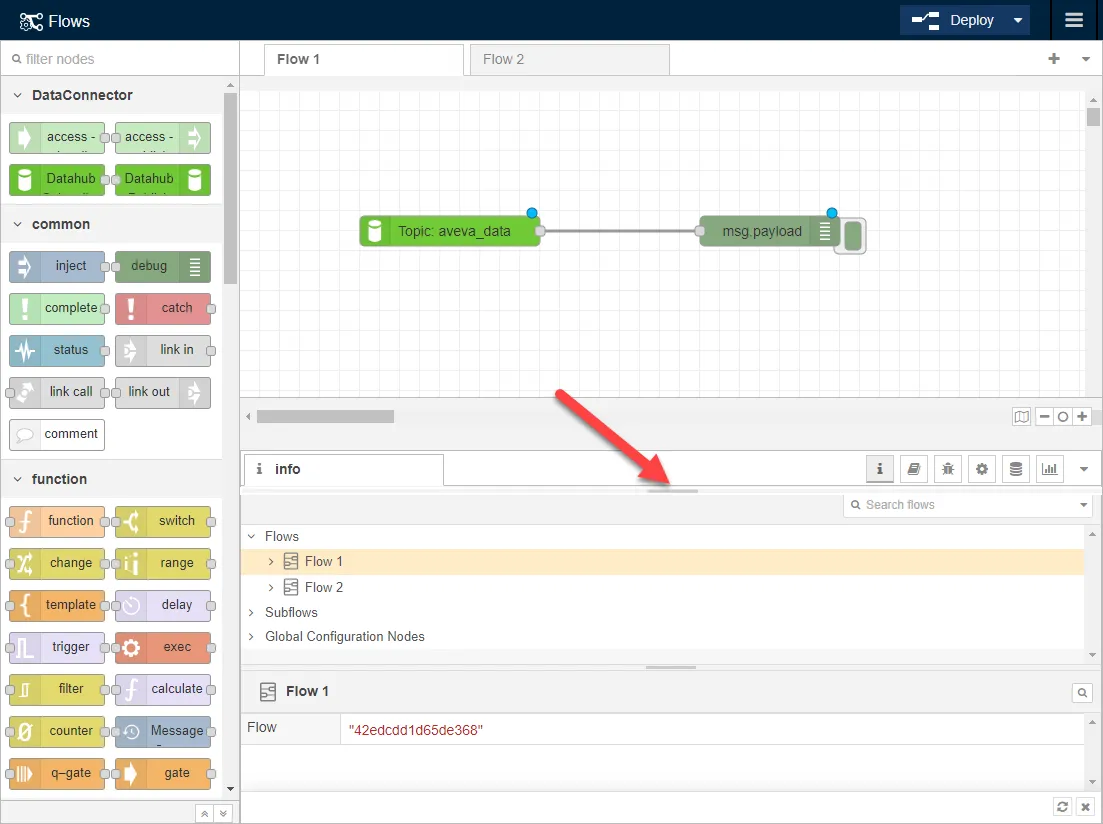This screenshot has width=1103, height=824.
Task: Click the palette vertical scrollbar thumb
Action: (230, 189)
